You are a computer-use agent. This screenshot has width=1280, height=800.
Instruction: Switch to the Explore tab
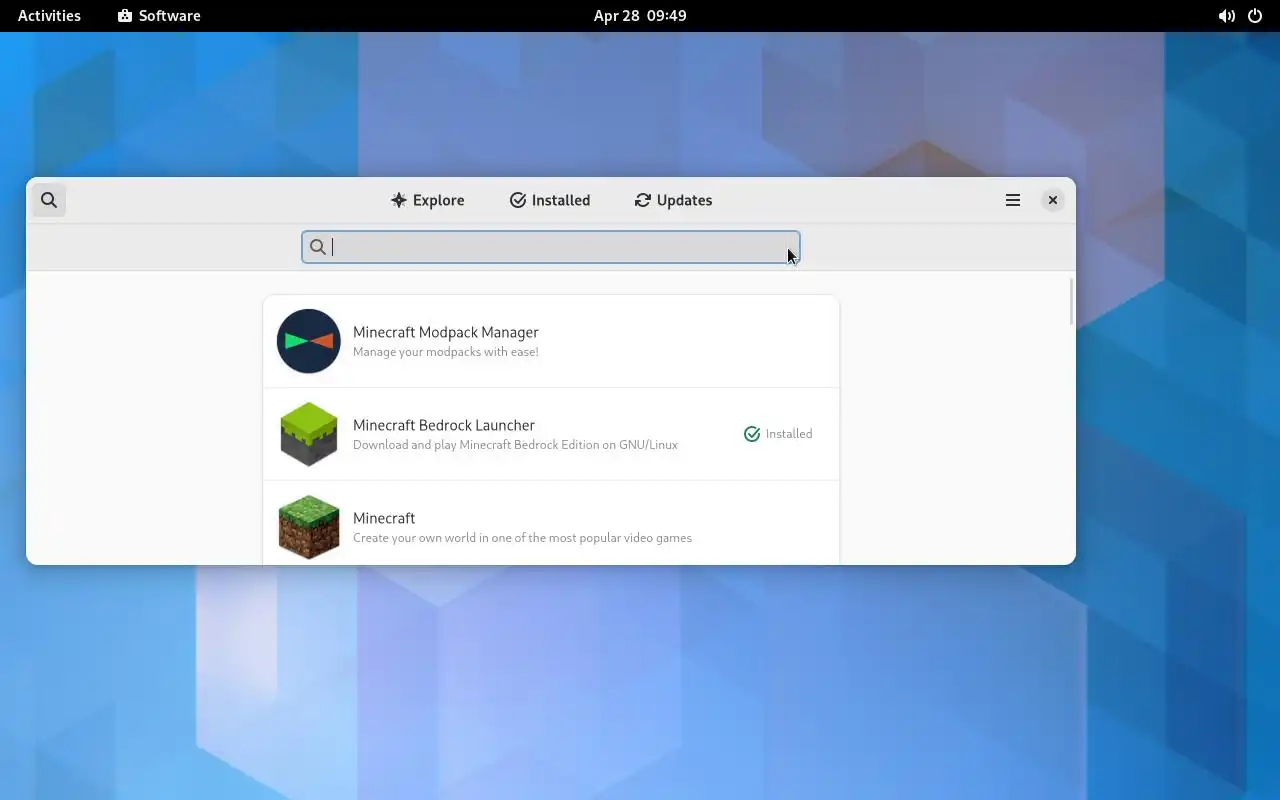point(427,200)
